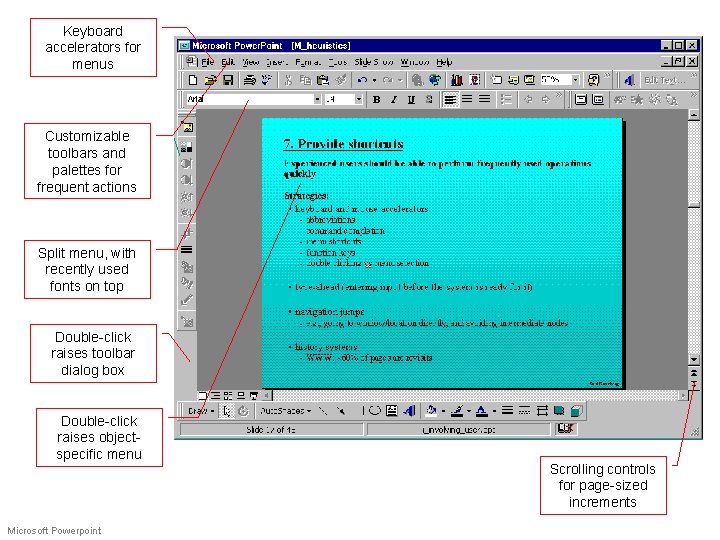Start Slide Show from view buttons

click(253, 395)
